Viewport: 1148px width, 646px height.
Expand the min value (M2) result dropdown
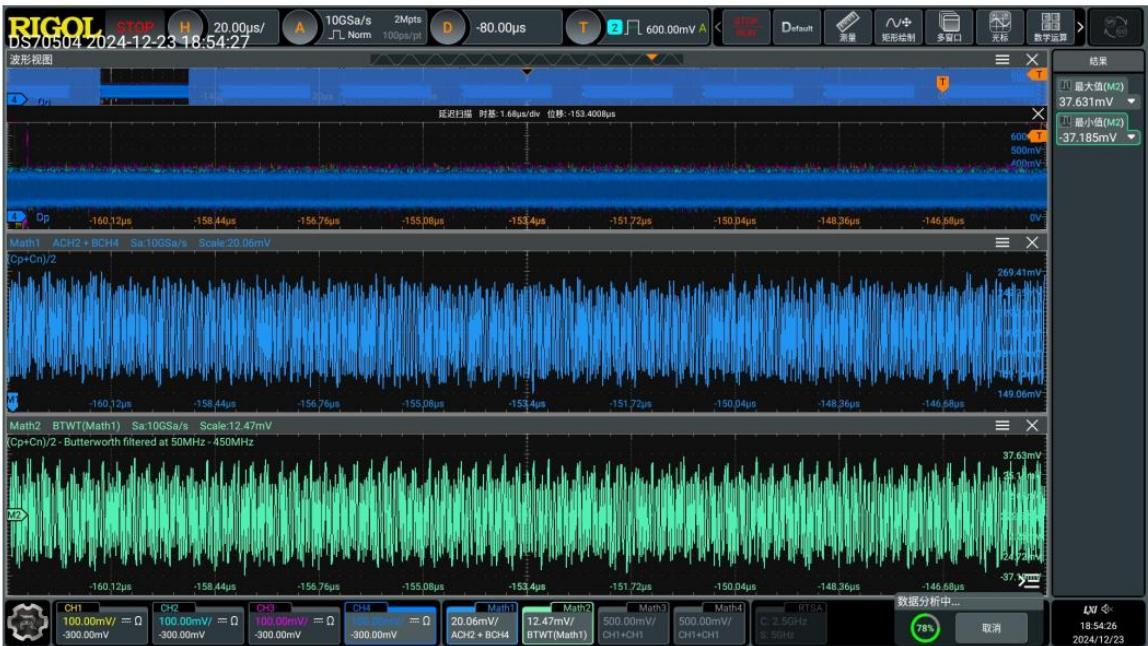click(x=1132, y=137)
